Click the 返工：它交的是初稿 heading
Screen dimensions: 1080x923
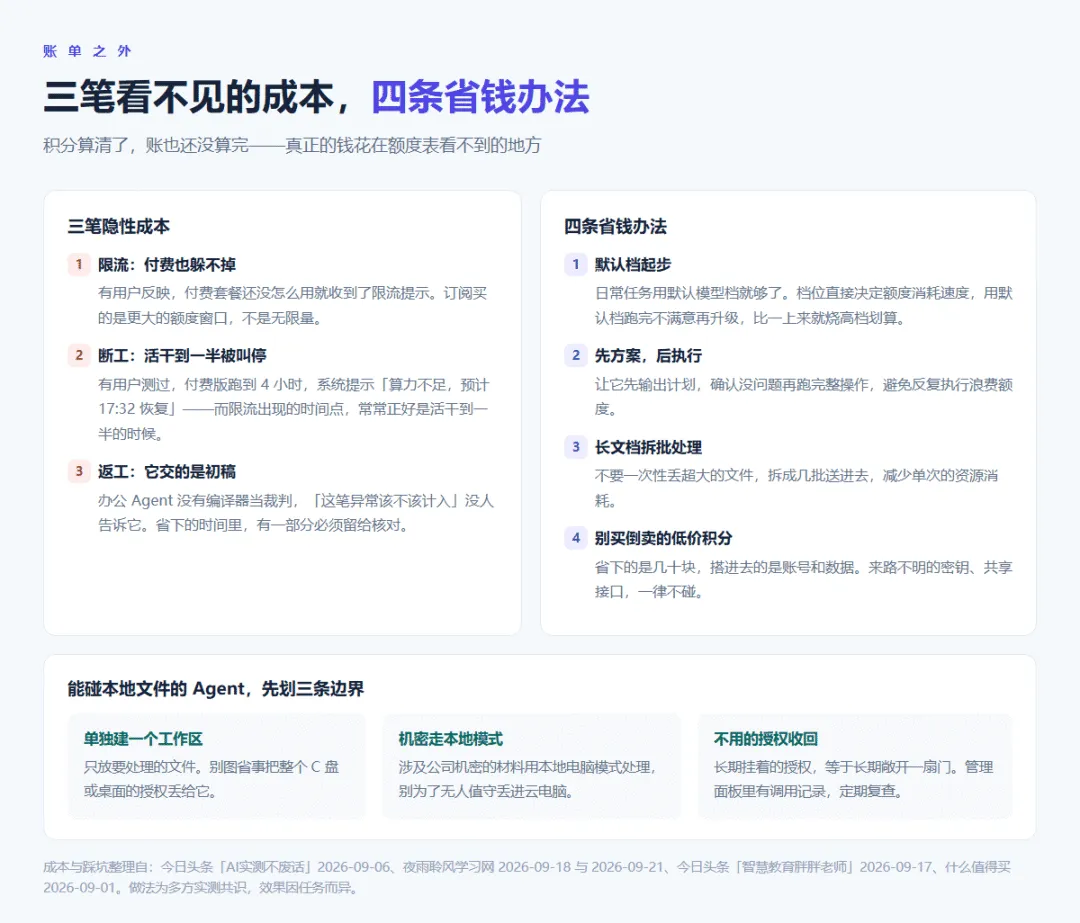coord(167,471)
